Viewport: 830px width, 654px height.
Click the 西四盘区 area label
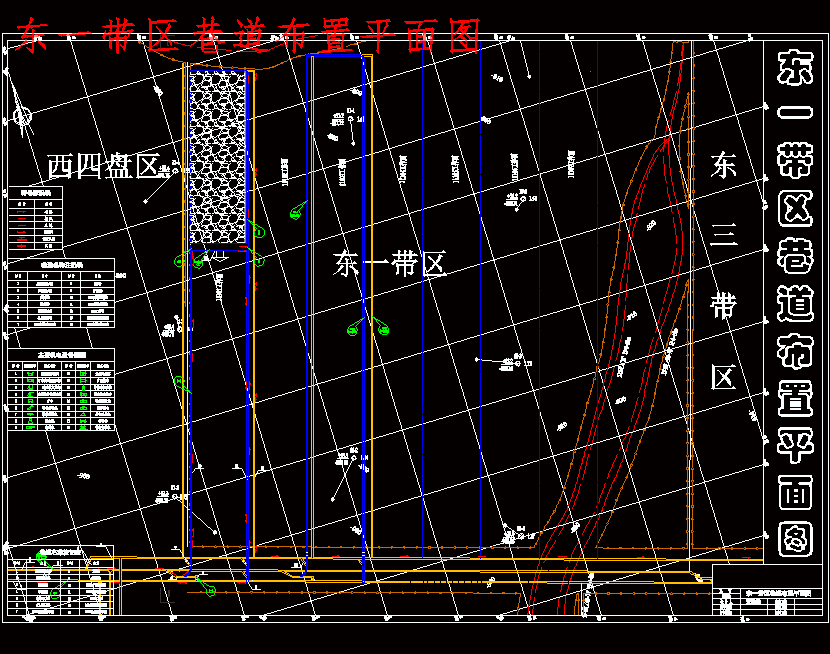104,166
